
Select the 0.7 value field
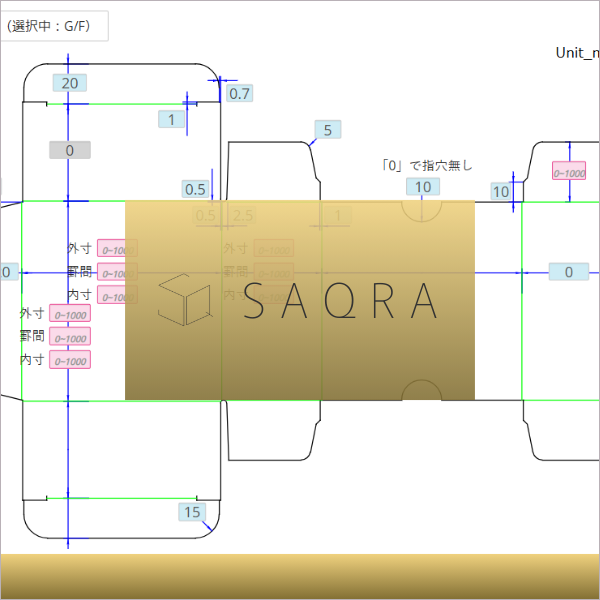(240, 93)
